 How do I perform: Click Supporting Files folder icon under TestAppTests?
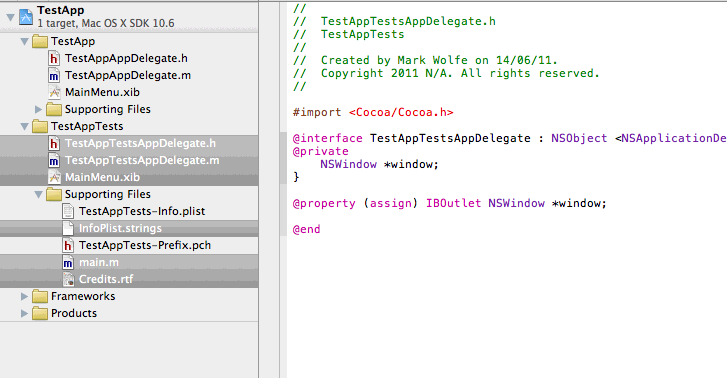pos(54,194)
